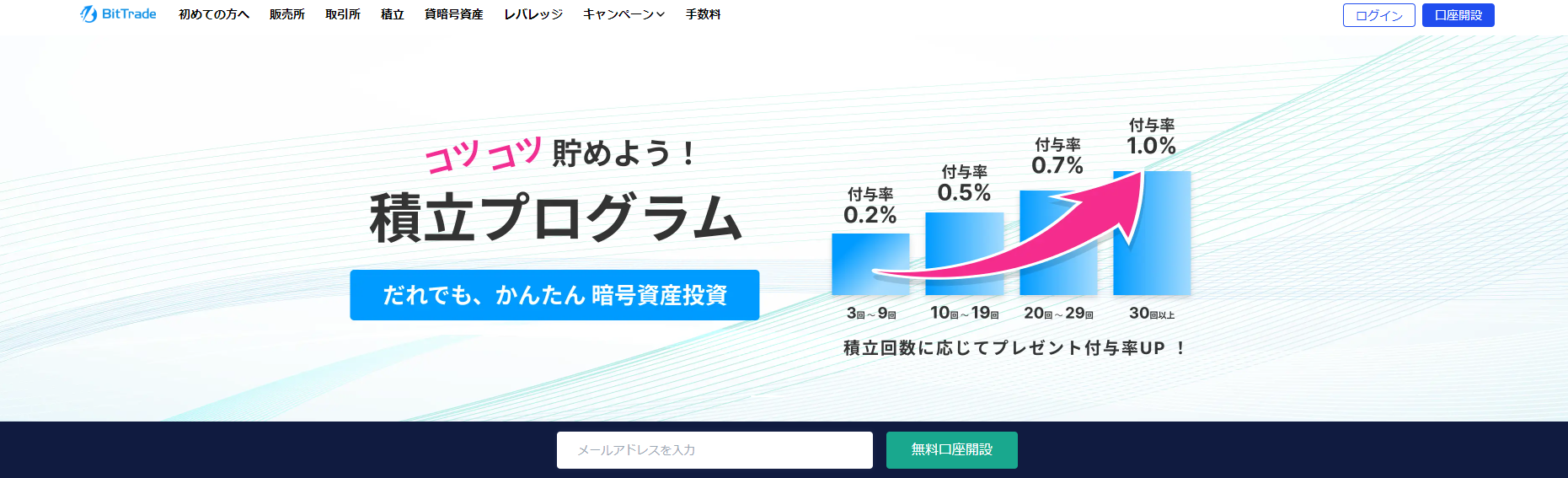The width and height of the screenshot is (1568, 478).
Task: Click the BitTrade logo icon
Action: coord(88,14)
